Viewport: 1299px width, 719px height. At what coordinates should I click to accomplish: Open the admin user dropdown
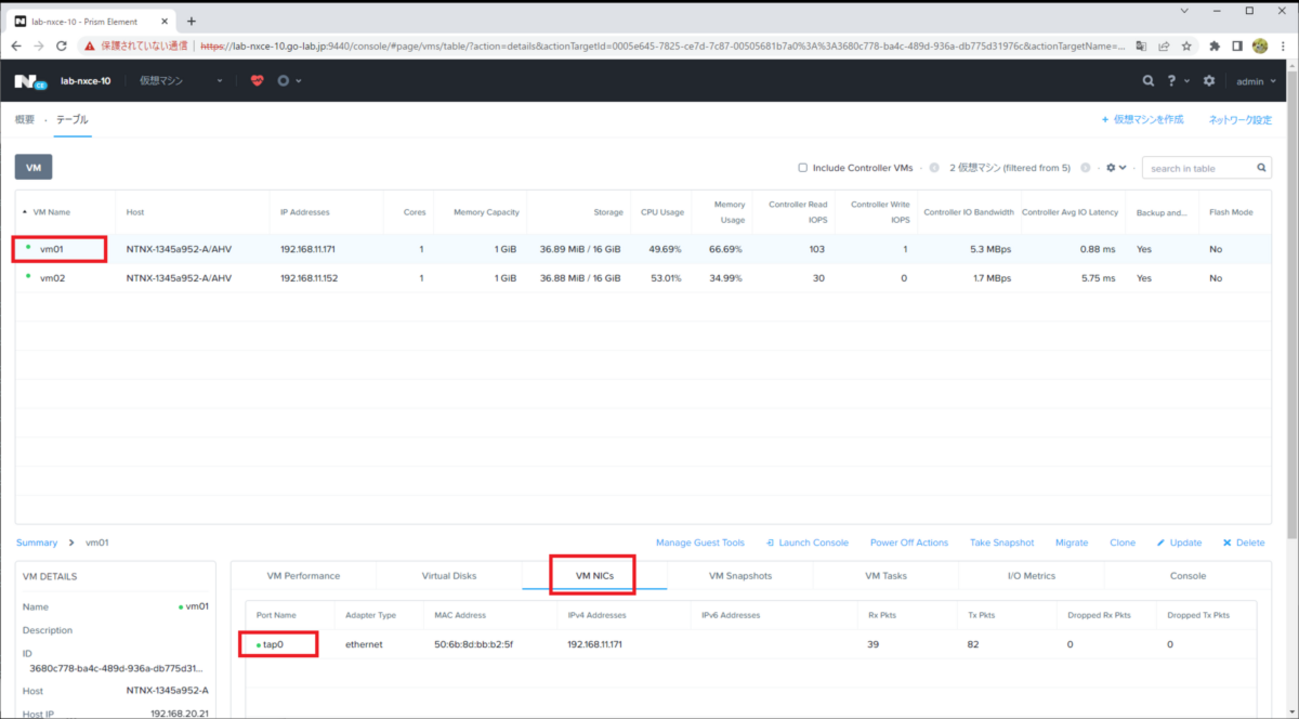click(1255, 81)
